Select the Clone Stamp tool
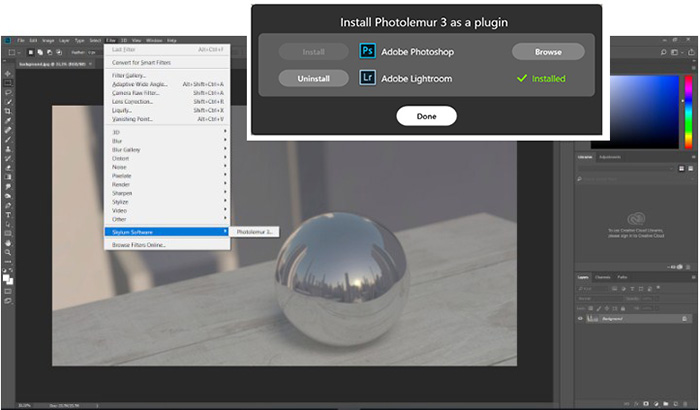This screenshot has width=700, height=410. pyautogui.click(x=8, y=149)
